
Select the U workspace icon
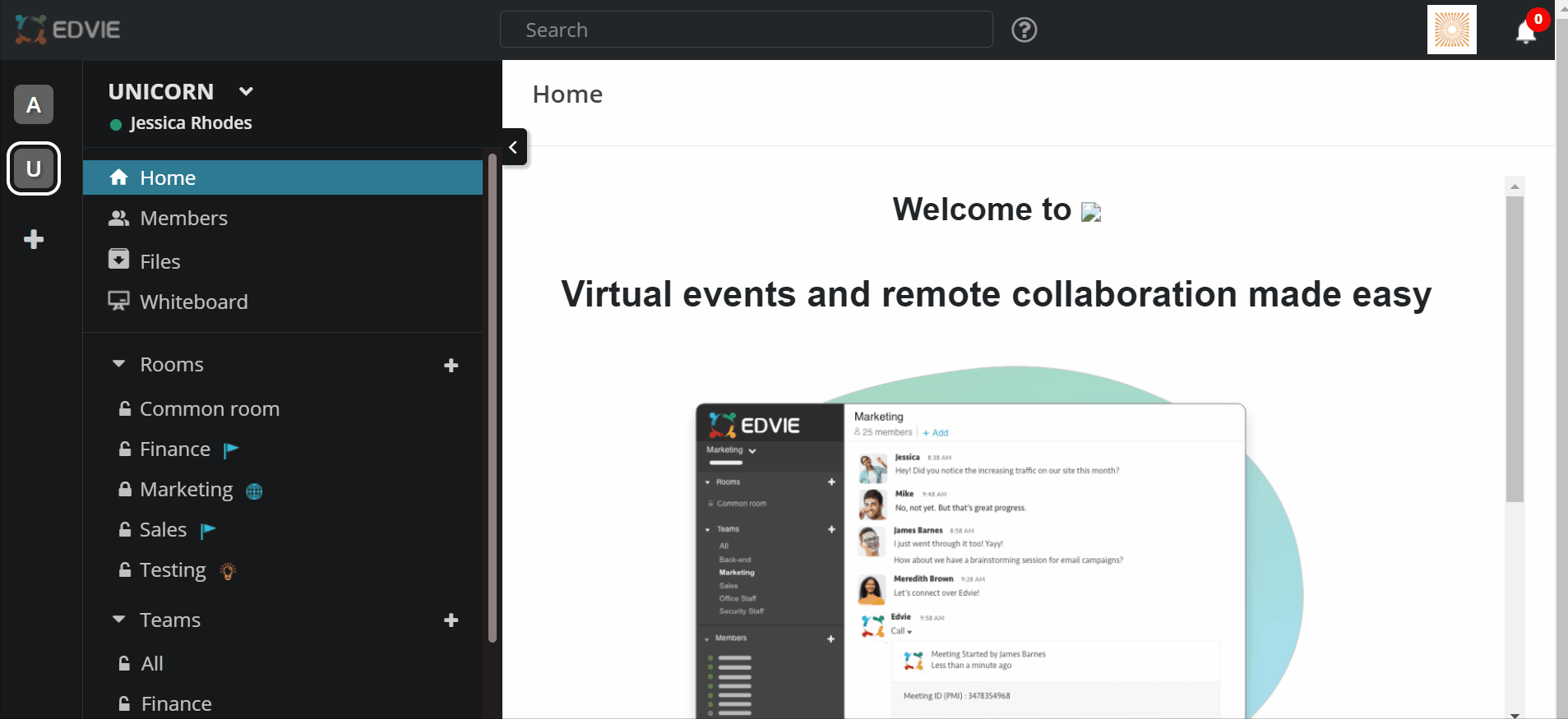[x=34, y=168]
